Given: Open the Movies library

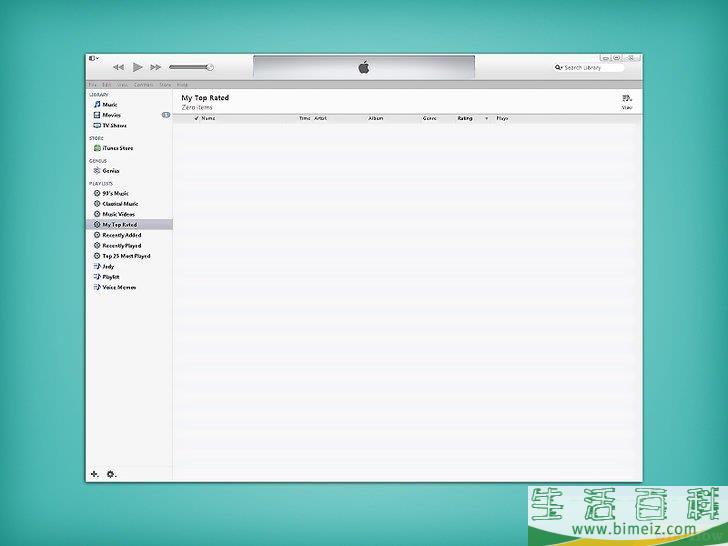Looking at the screenshot, I should point(107,115).
